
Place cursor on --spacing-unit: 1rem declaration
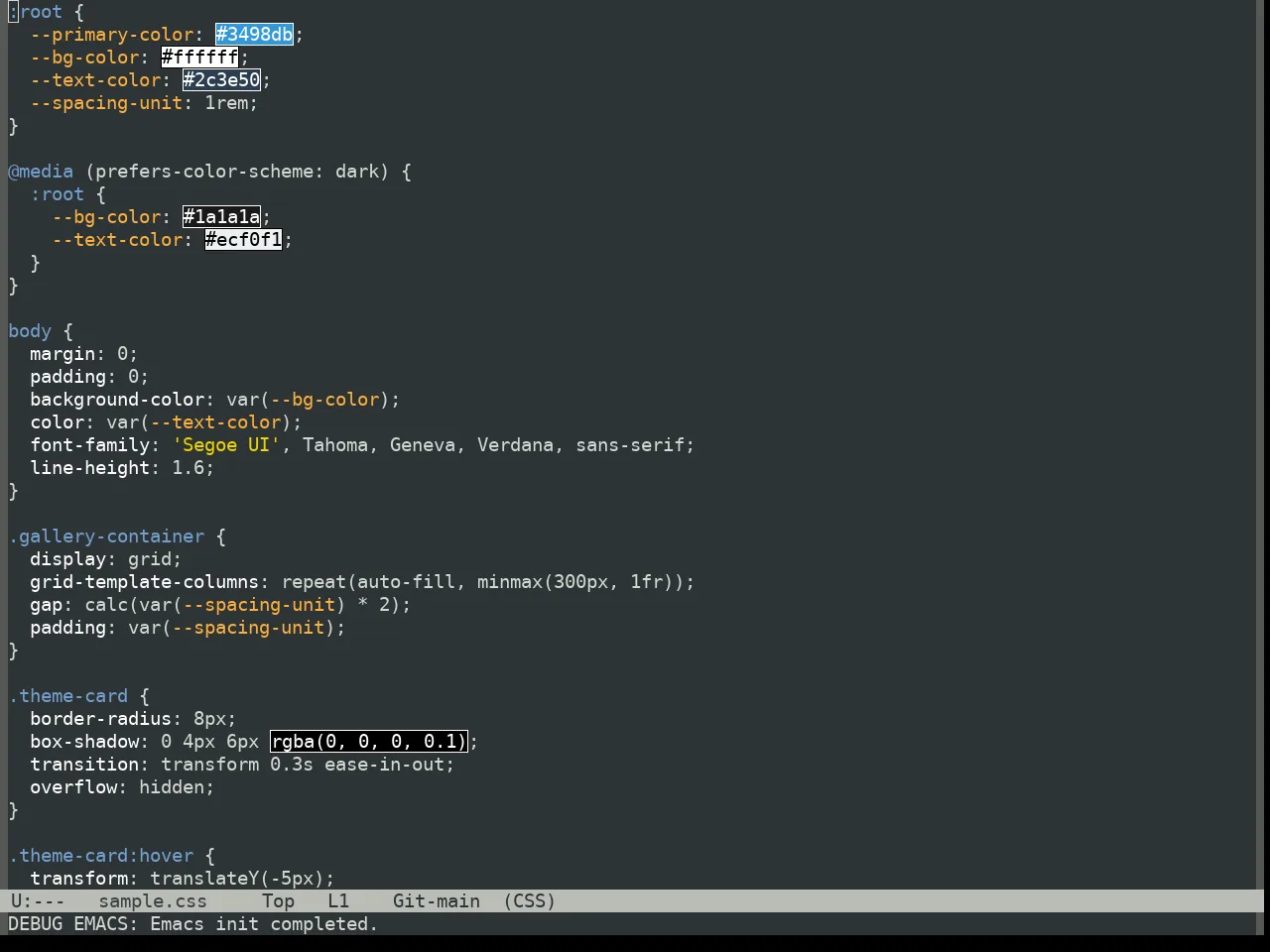(144, 103)
